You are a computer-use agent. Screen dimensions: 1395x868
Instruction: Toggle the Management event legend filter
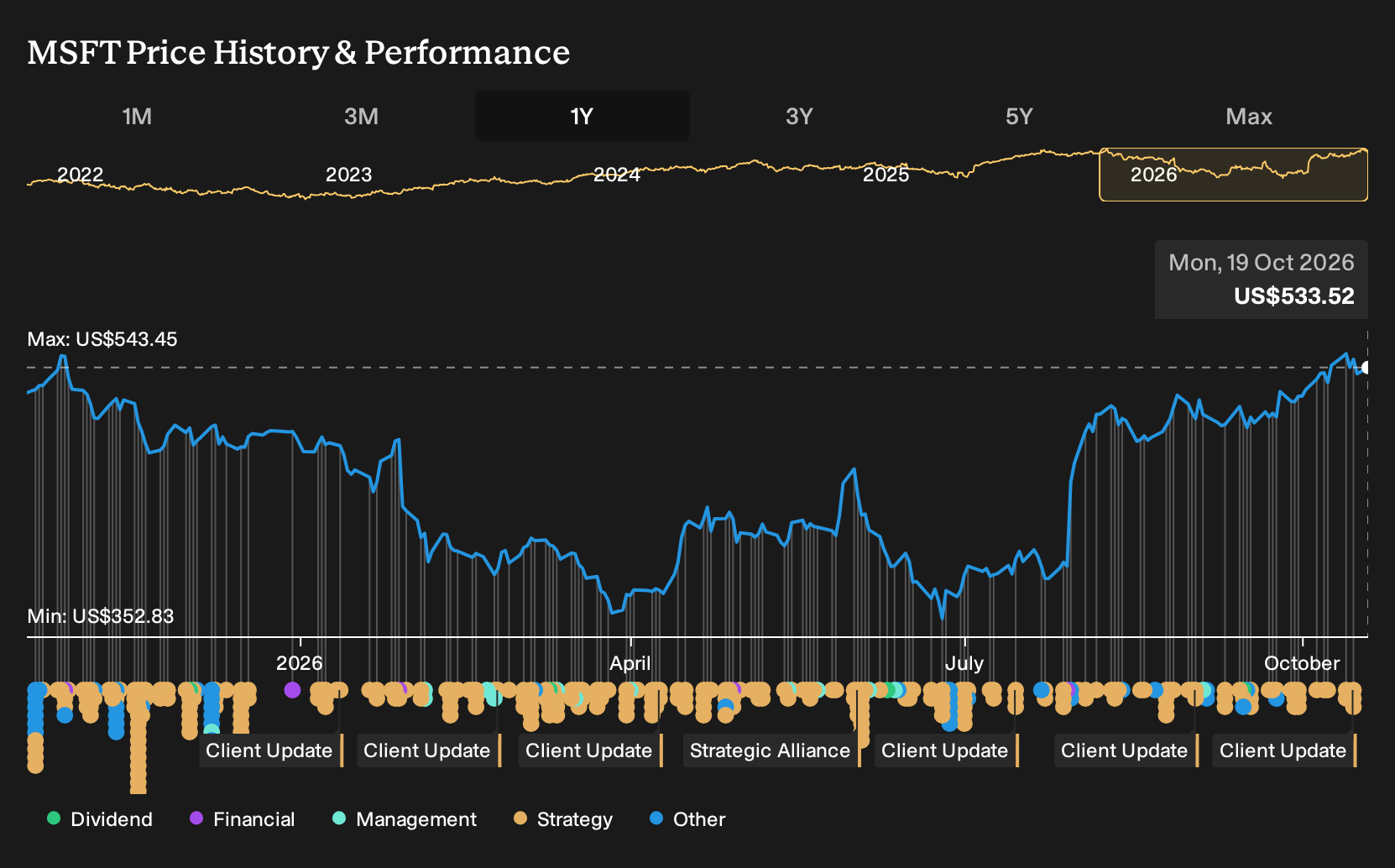(x=405, y=819)
